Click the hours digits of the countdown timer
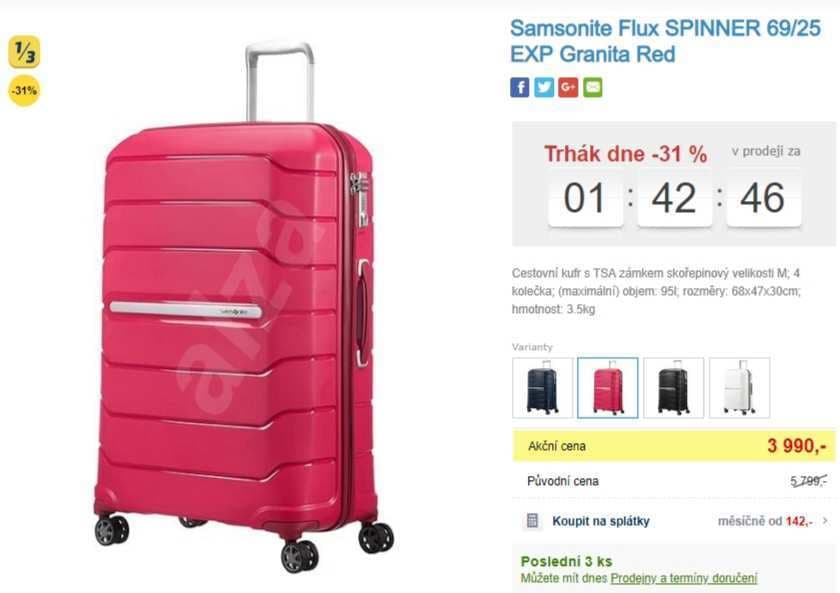The width and height of the screenshot is (840, 593). click(x=584, y=198)
